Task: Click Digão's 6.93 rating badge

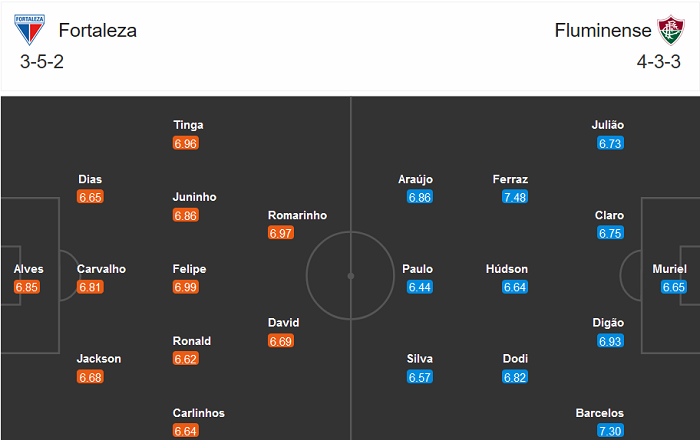Action: tap(610, 341)
